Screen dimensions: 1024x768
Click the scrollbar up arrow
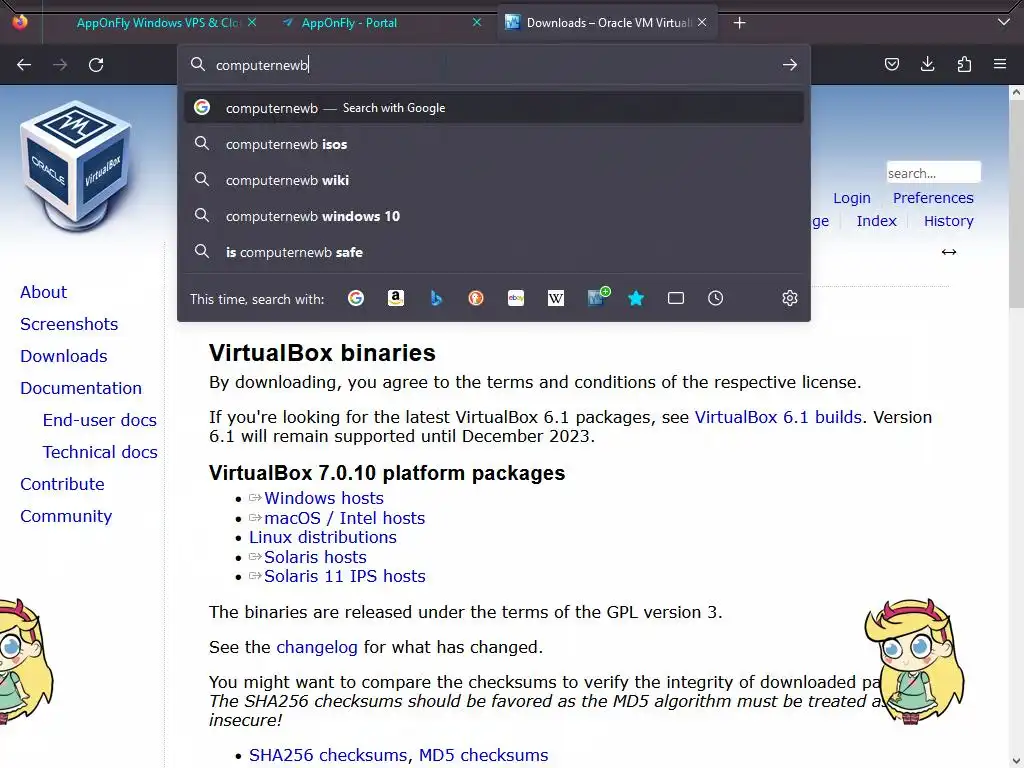tap(1016, 92)
